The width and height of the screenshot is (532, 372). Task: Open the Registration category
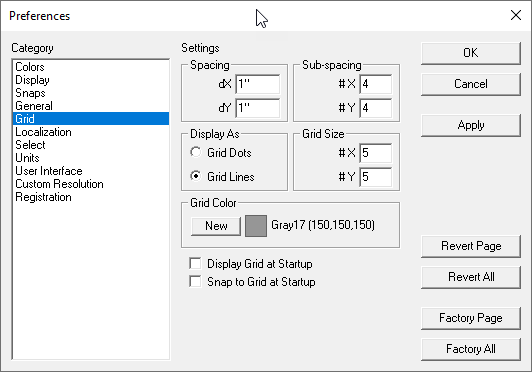(x=91, y=197)
